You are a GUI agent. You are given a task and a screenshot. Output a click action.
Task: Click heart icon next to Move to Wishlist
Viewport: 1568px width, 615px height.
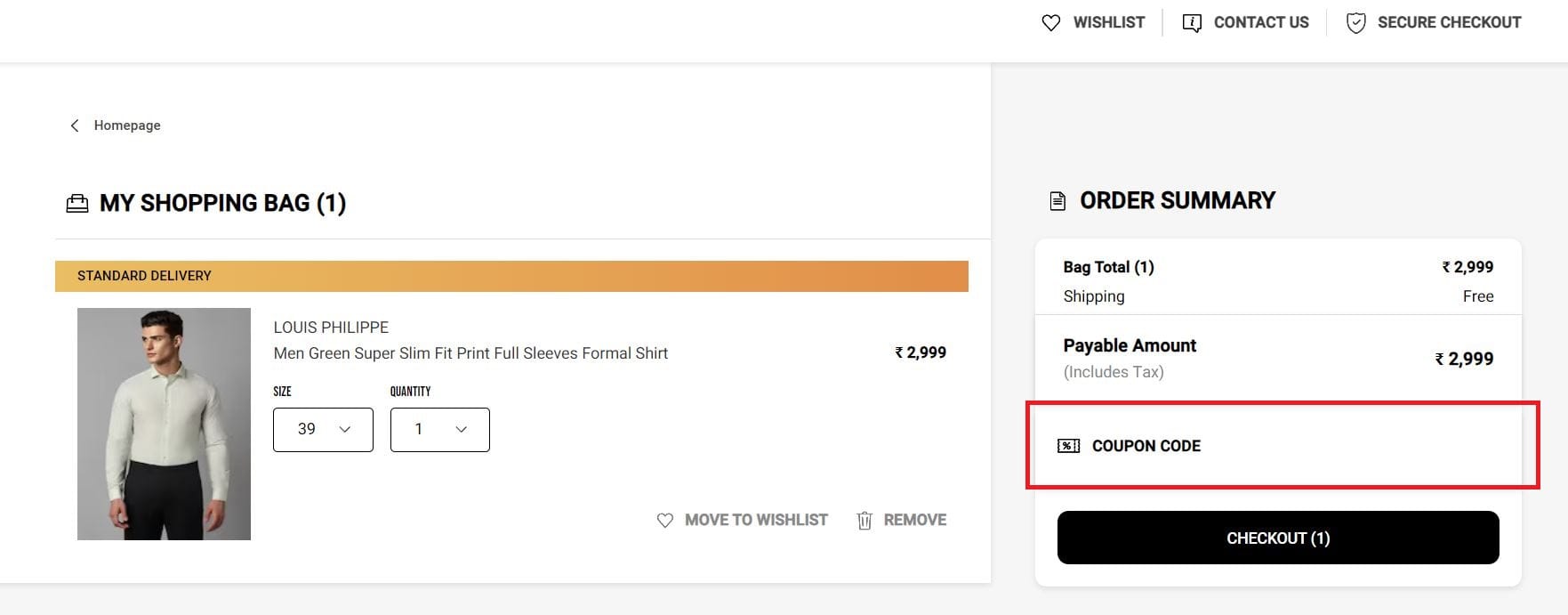point(664,521)
